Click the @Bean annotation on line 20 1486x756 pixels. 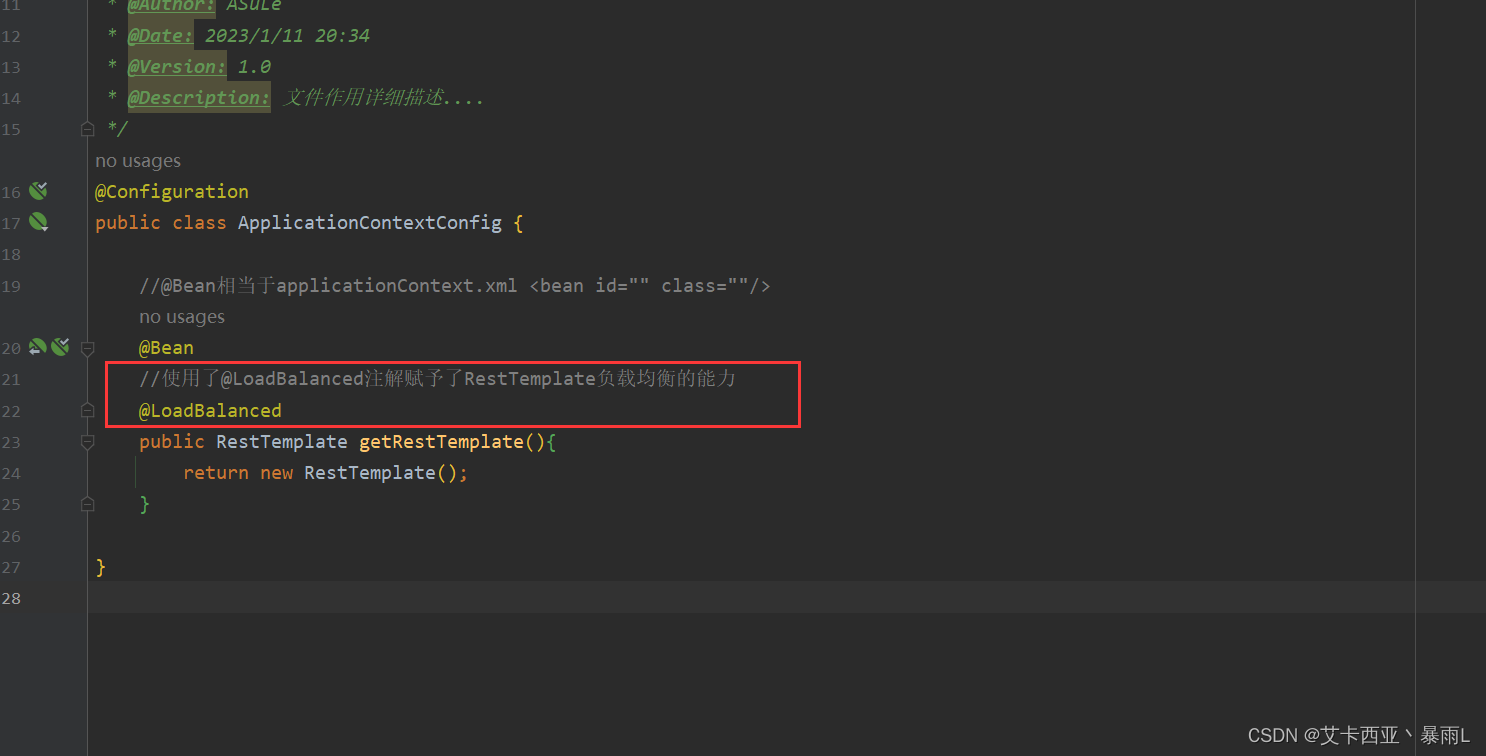pos(166,347)
